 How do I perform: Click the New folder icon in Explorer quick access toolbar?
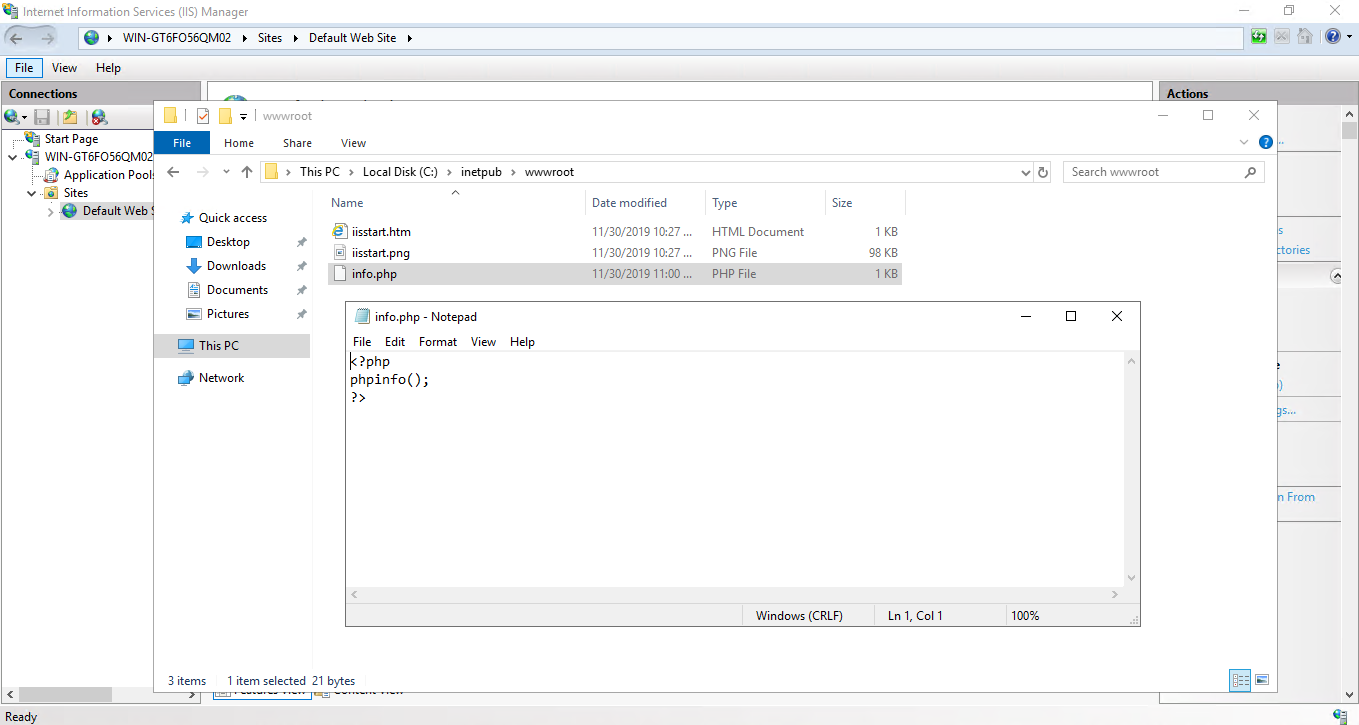[x=225, y=116]
